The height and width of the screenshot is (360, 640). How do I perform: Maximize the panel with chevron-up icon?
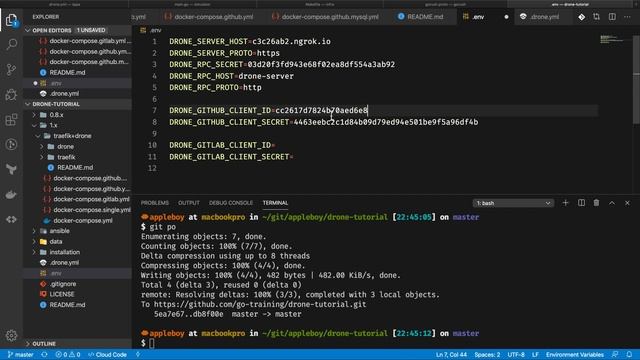click(x=612, y=203)
